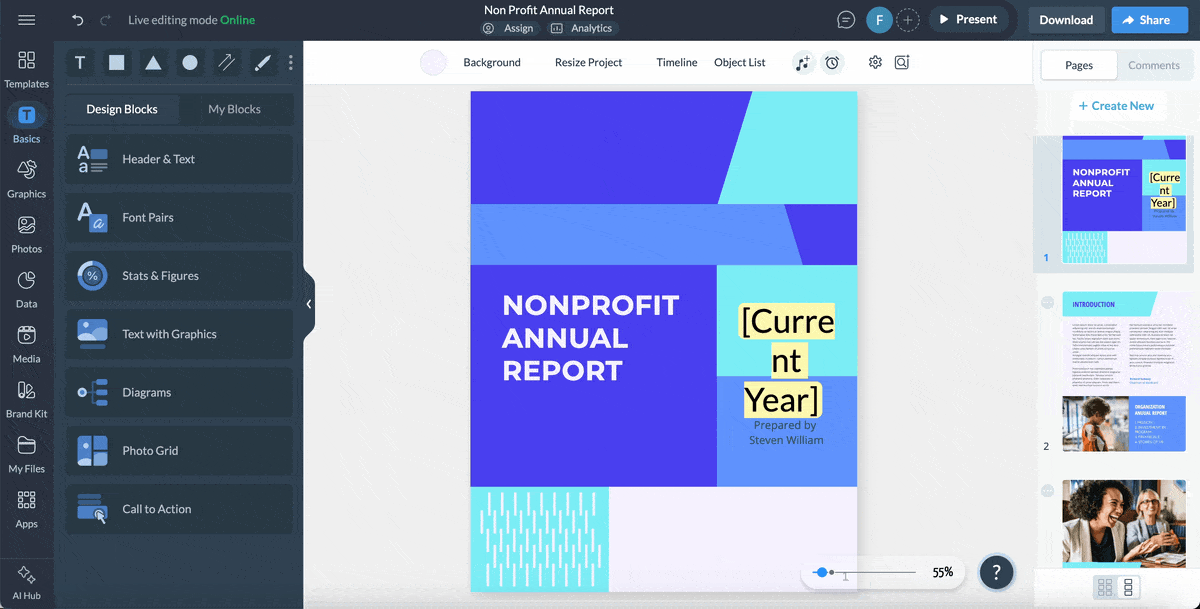Select the Rectangle shape tool

116,62
